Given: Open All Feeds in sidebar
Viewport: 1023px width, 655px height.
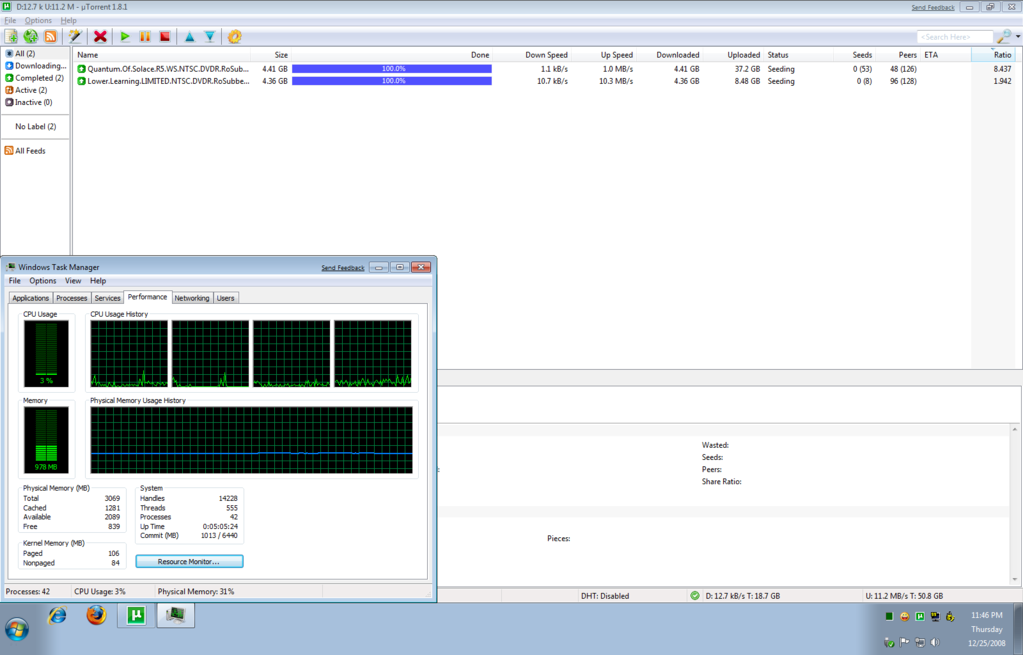Looking at the screenshot, I should pyautogui.click(x=25, y=151).
